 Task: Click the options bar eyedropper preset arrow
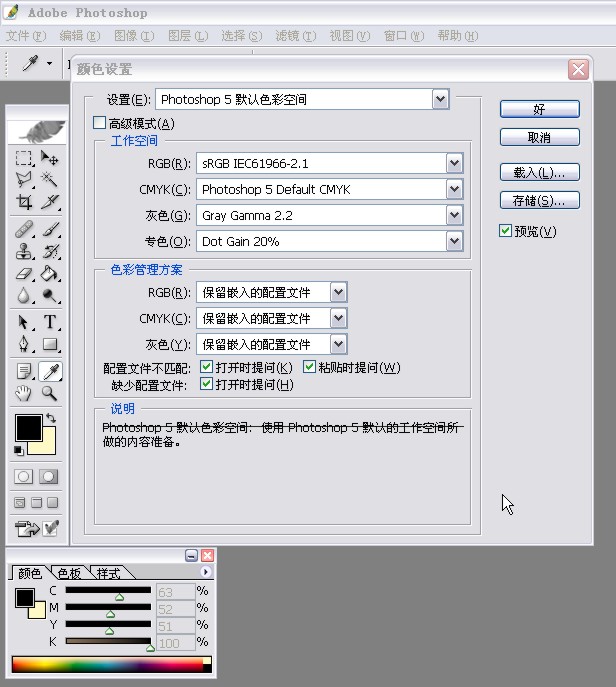point(50,64)
